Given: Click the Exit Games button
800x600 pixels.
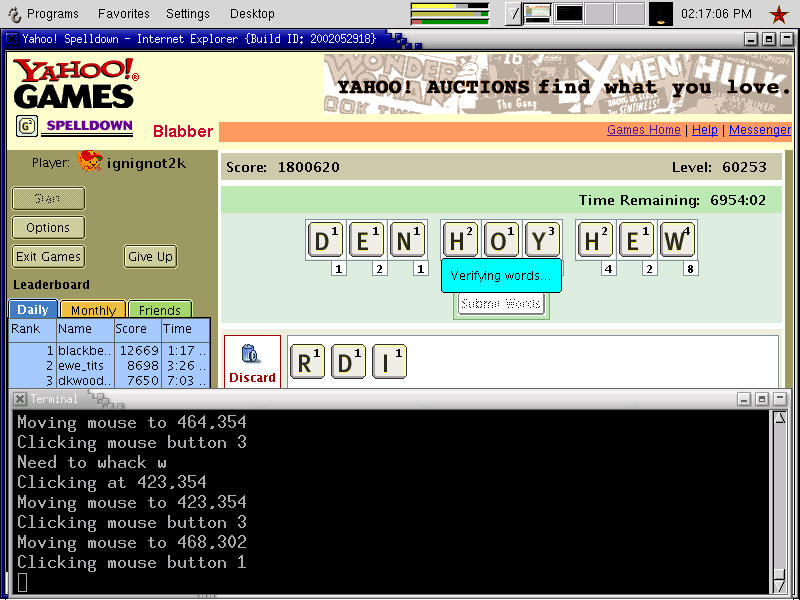Looking at the screenshot, I should pyautogui.click(x=48, y=256).
